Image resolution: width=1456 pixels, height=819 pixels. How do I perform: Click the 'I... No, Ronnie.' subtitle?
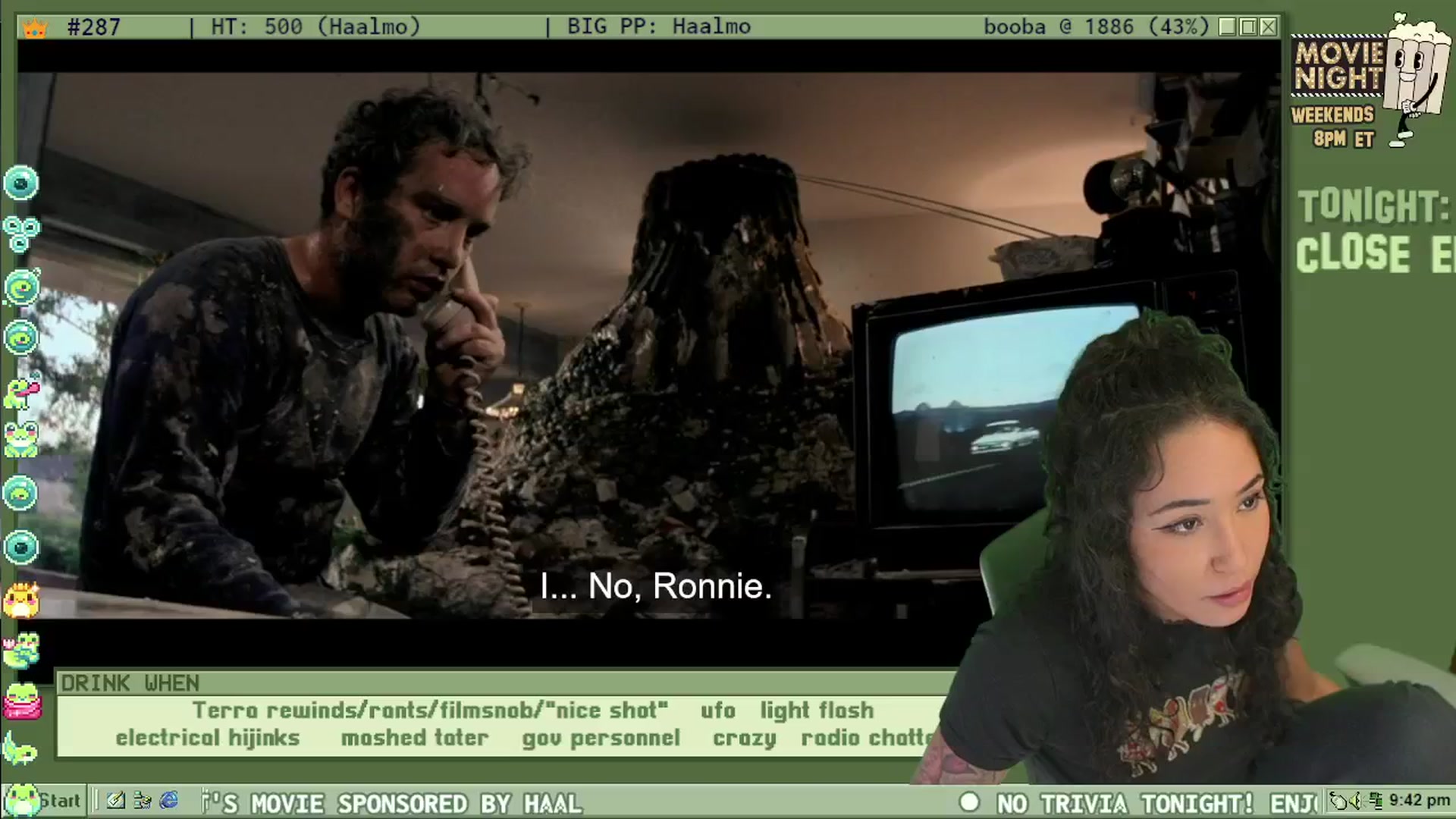656,586
